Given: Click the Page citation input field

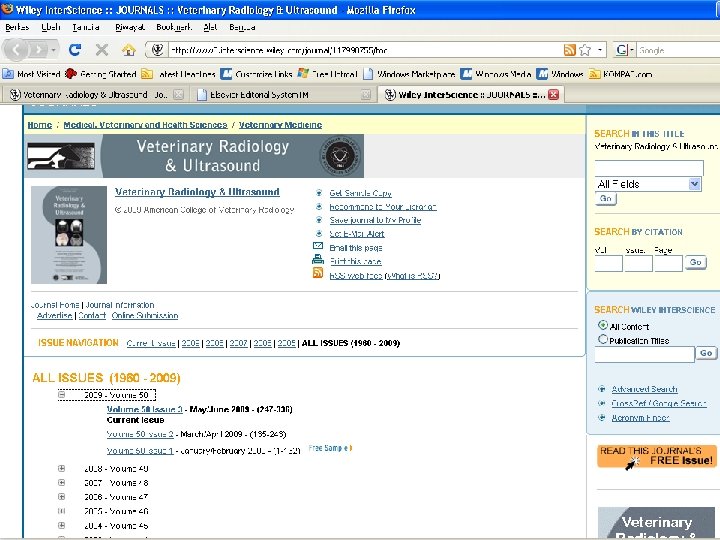Looking at the screenshot, I should coord(668,264).
